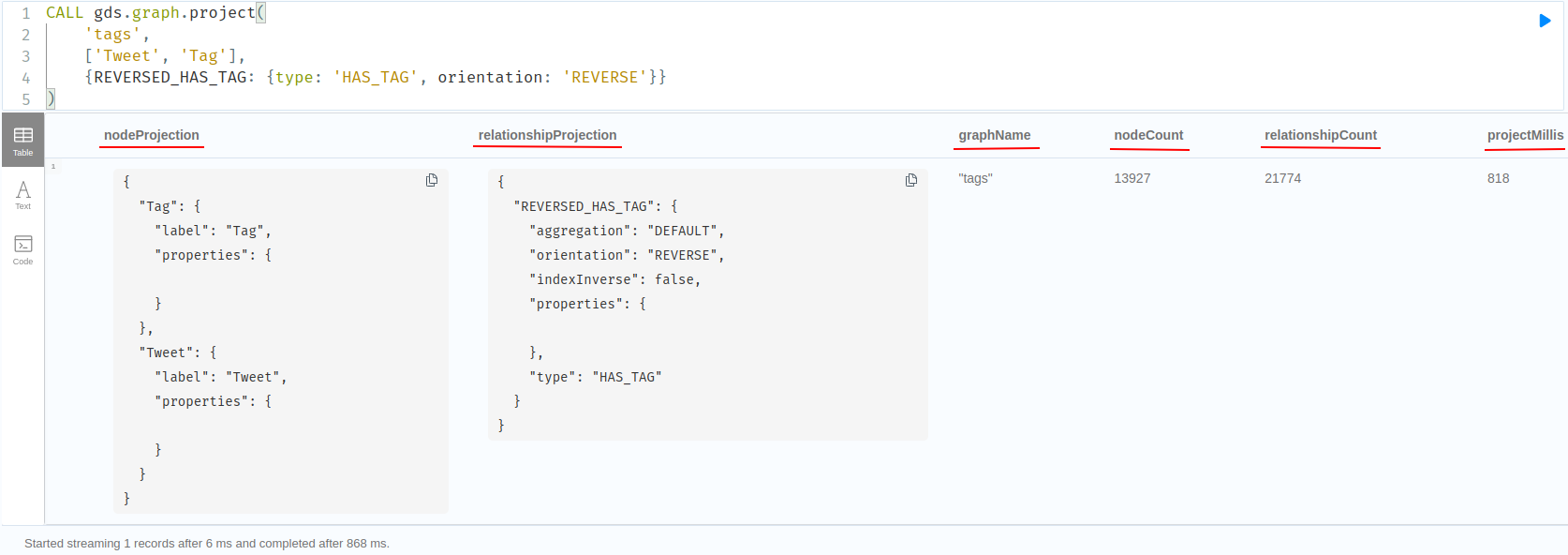1568x555 pixels.
Task: Copy the relationshipProjection JSON cell
Action: (911, 180)
